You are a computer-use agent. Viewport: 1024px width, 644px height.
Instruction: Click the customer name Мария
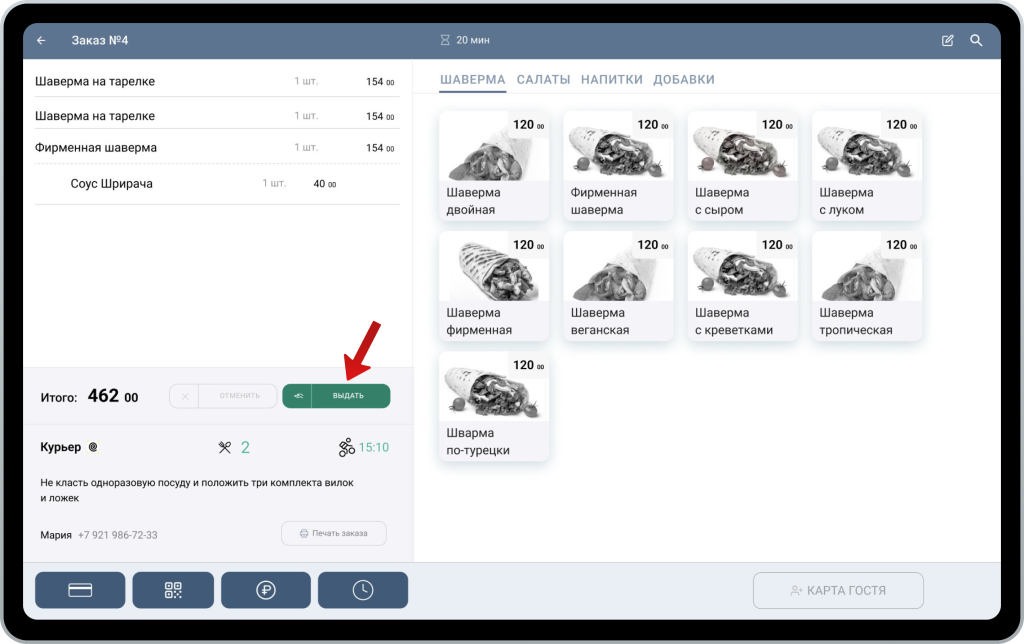[x=56, y=535]
